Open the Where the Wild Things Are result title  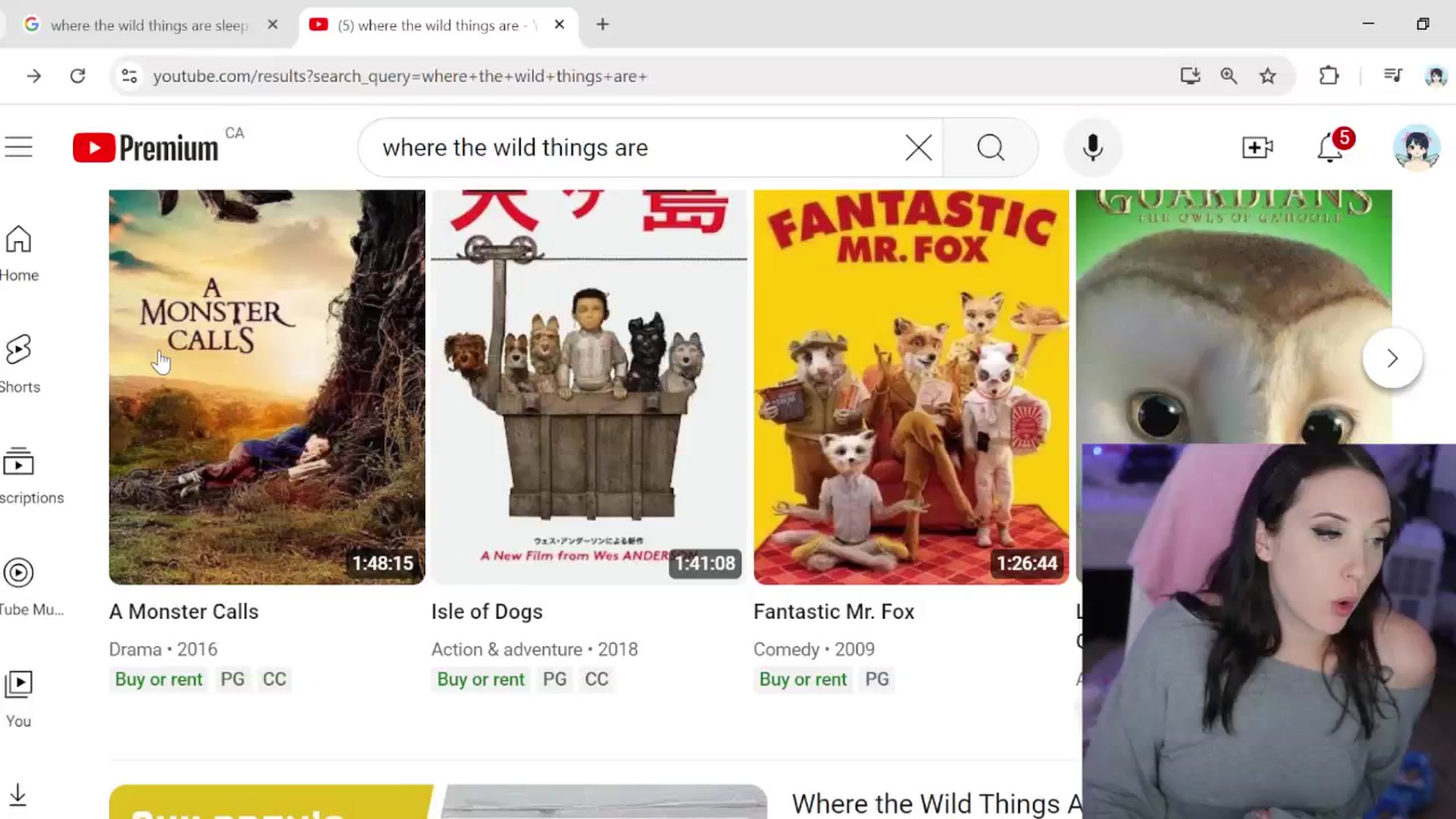(x=937, y=804)
